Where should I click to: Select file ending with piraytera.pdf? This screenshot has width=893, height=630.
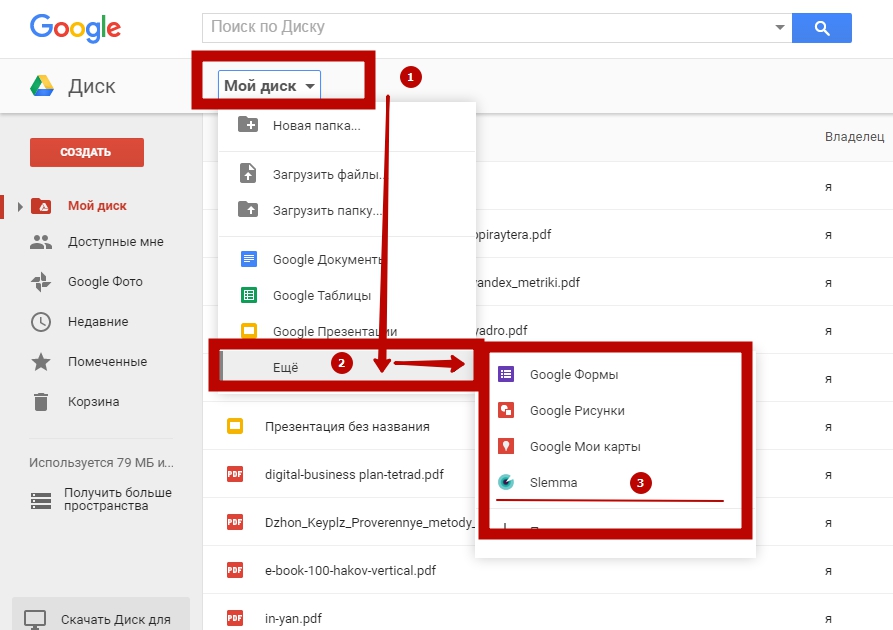(x=514, y=235)
